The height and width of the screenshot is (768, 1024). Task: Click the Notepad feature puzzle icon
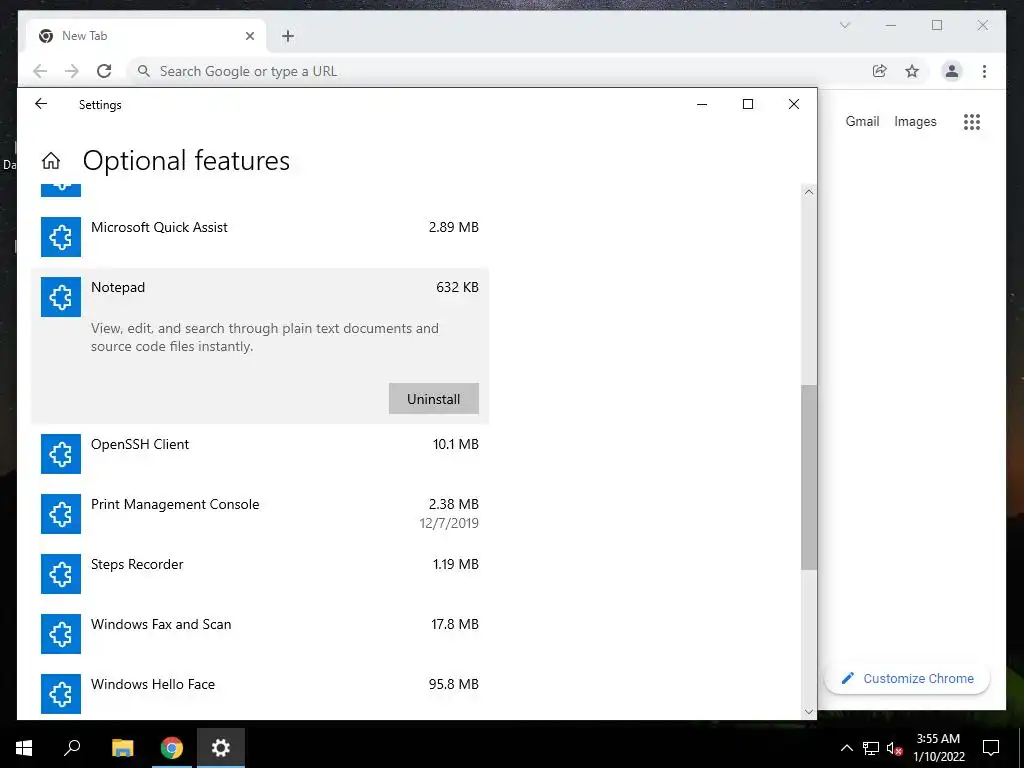(61, 297)
